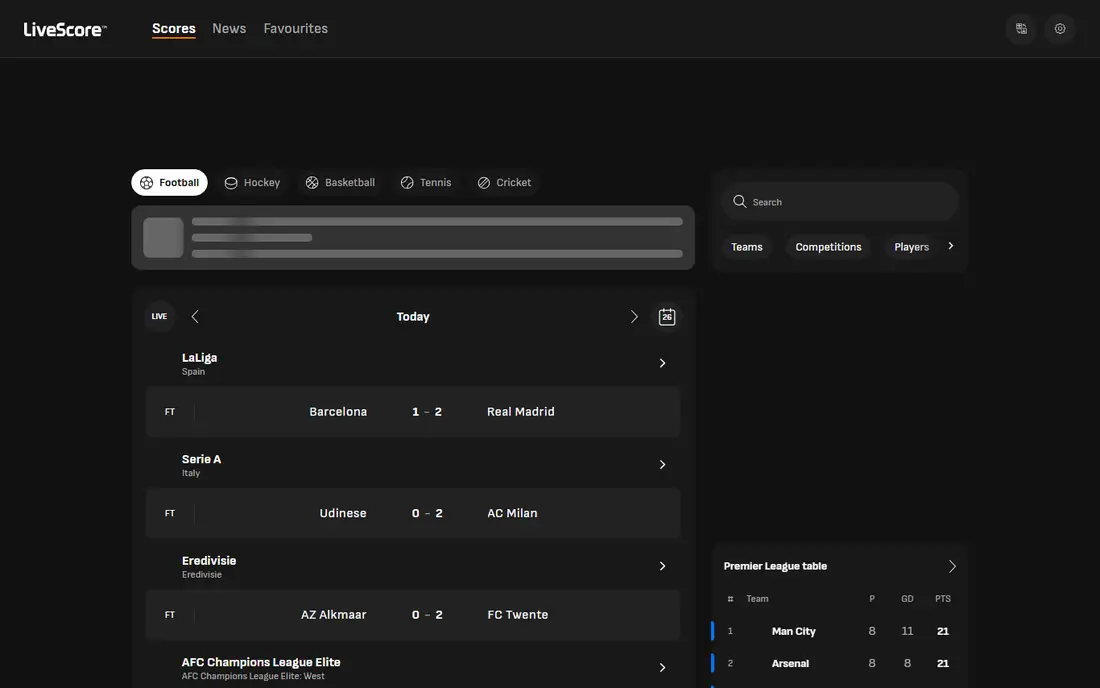Open the calendar date picker icon

coord(666,317)
